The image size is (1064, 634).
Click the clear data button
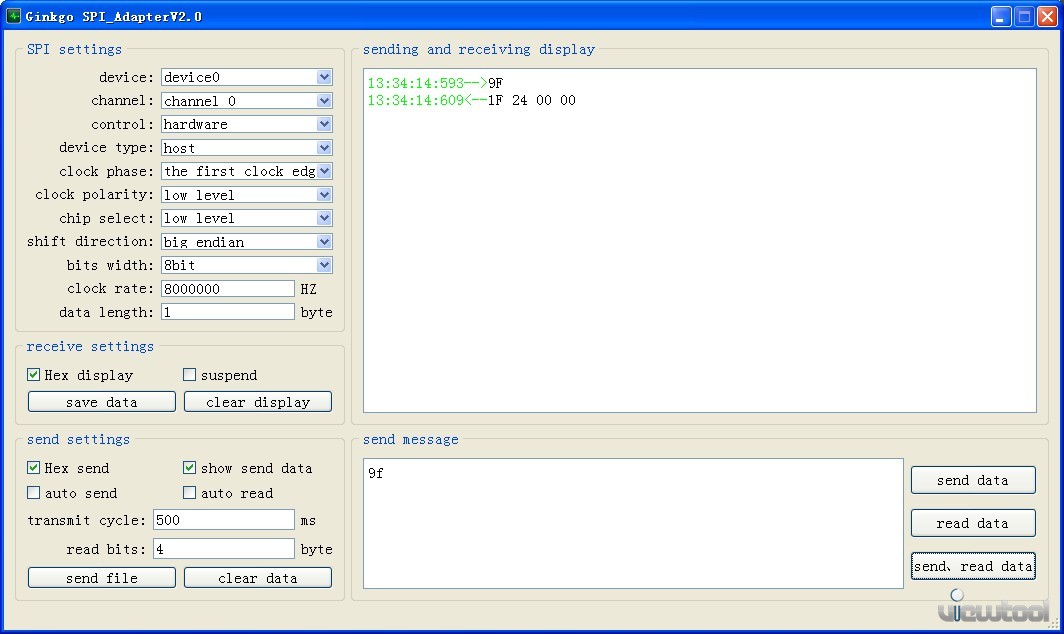(258, 578)
